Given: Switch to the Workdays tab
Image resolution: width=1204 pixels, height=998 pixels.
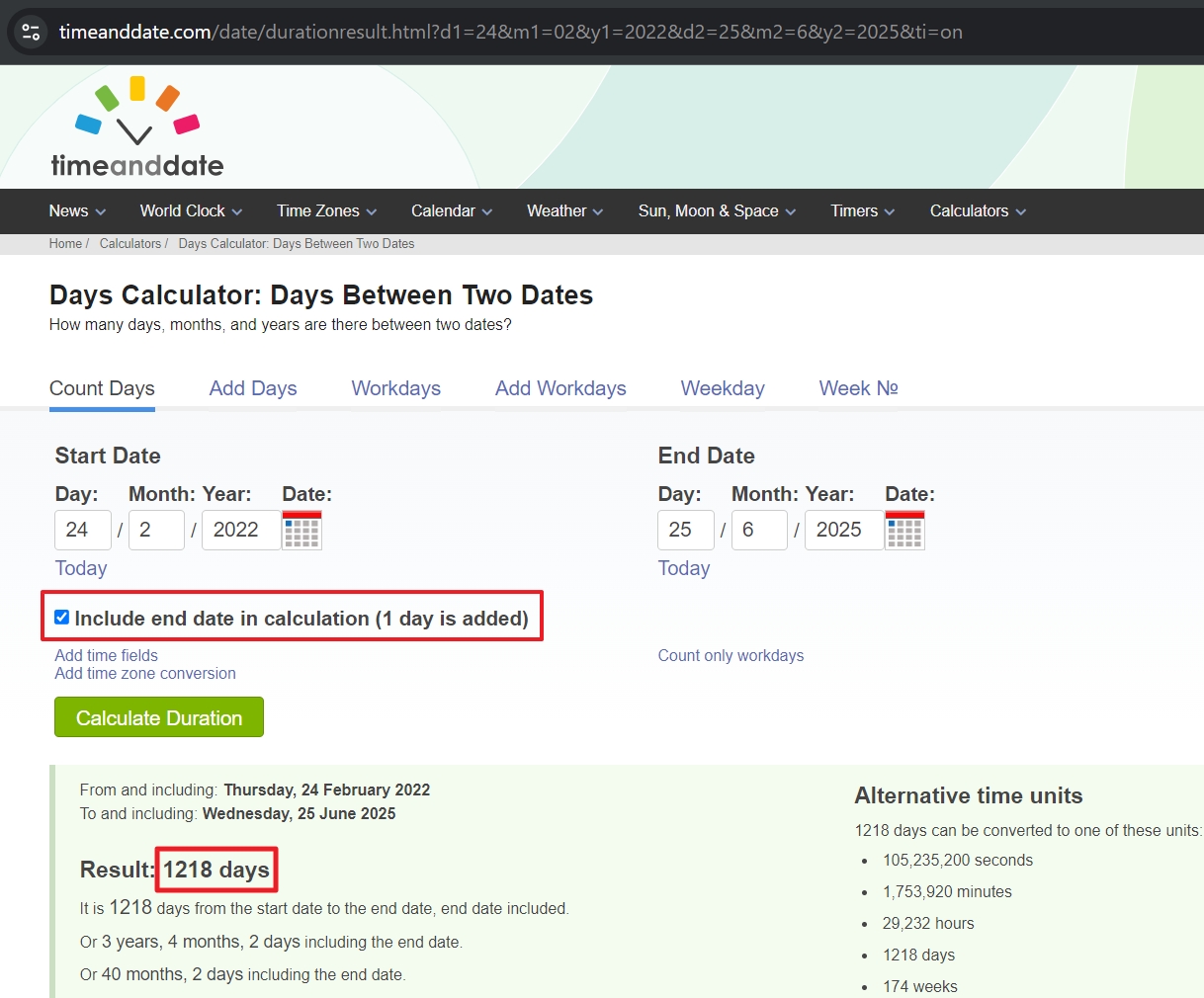Looking at the screenshot, I should [x=395, y=388].
